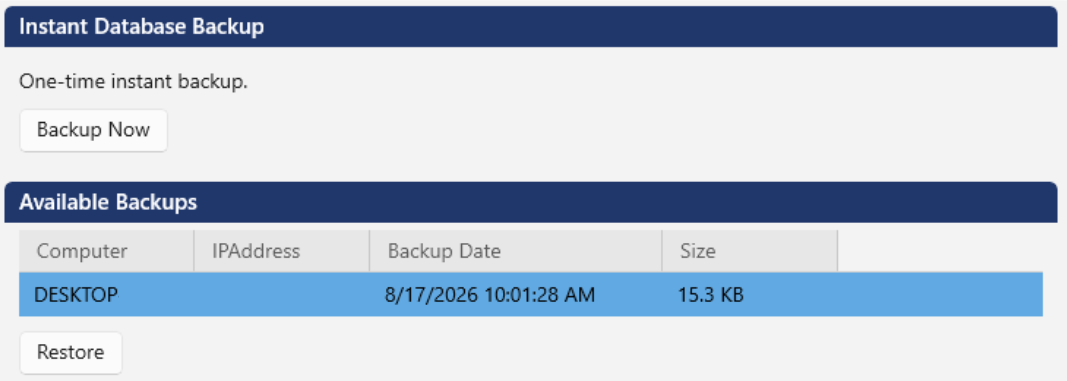Click the empty IPAddress cell of DESKTOP row
This screenshot has width=1067, height=381.
(x=282, y=295)
